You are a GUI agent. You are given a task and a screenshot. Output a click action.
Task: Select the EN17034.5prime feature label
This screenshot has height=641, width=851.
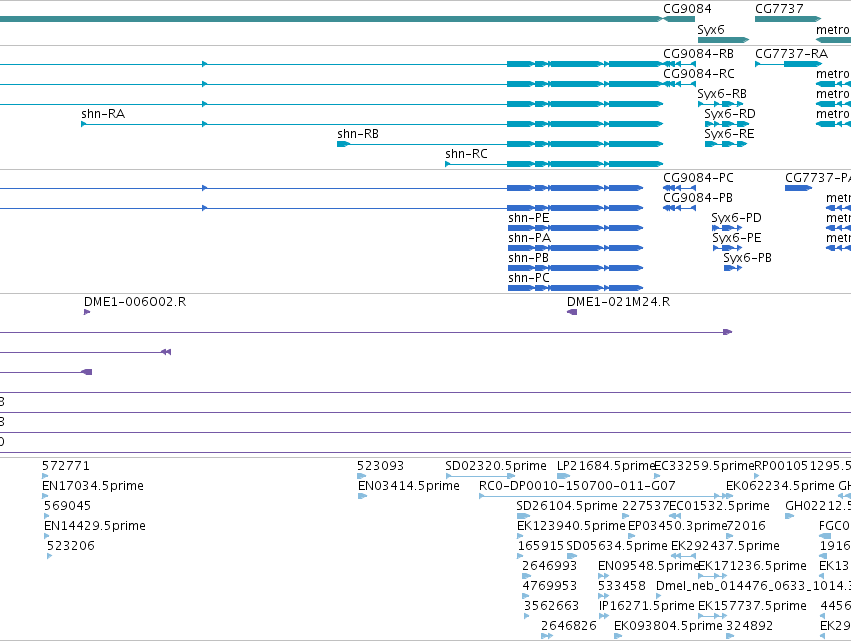click(x=93, y=486)
